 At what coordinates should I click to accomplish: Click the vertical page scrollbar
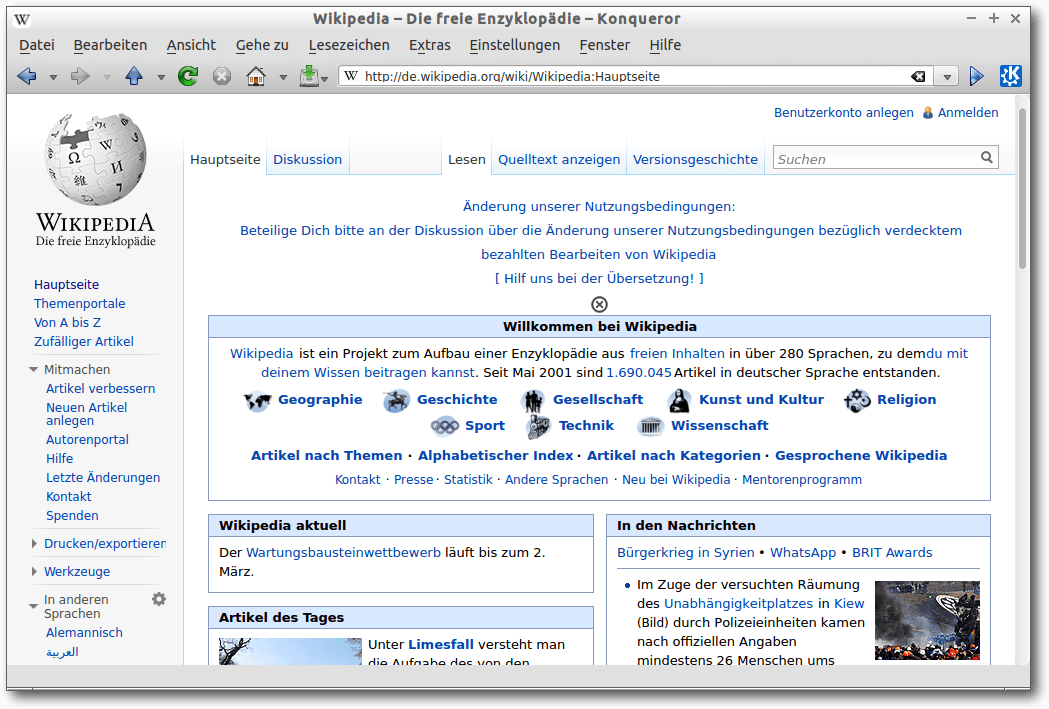[1022, 187]
